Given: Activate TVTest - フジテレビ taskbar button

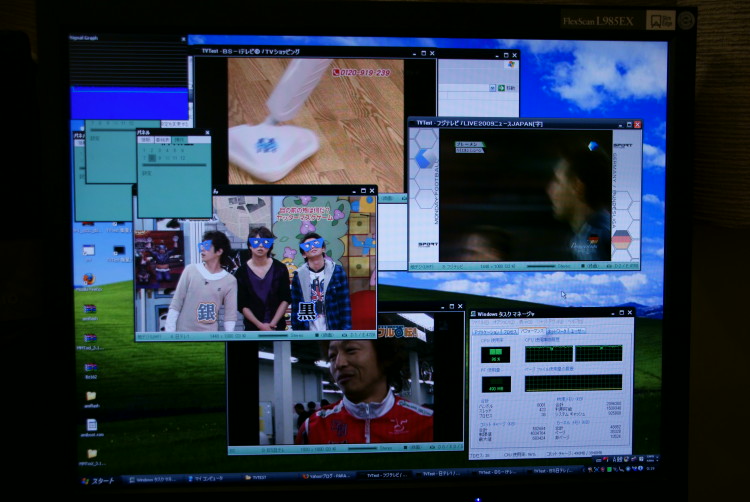Looking at the screenshot, I should pyautogui.click(x=384, y=475).
